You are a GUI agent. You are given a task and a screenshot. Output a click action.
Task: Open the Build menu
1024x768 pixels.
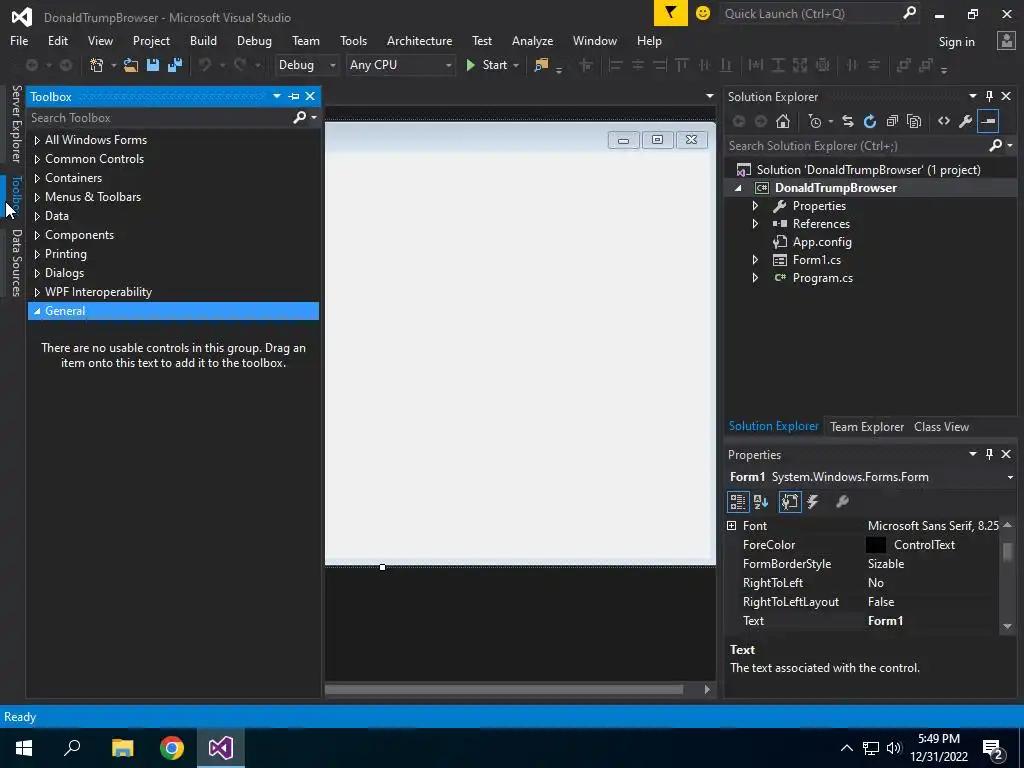coord(203,40)
